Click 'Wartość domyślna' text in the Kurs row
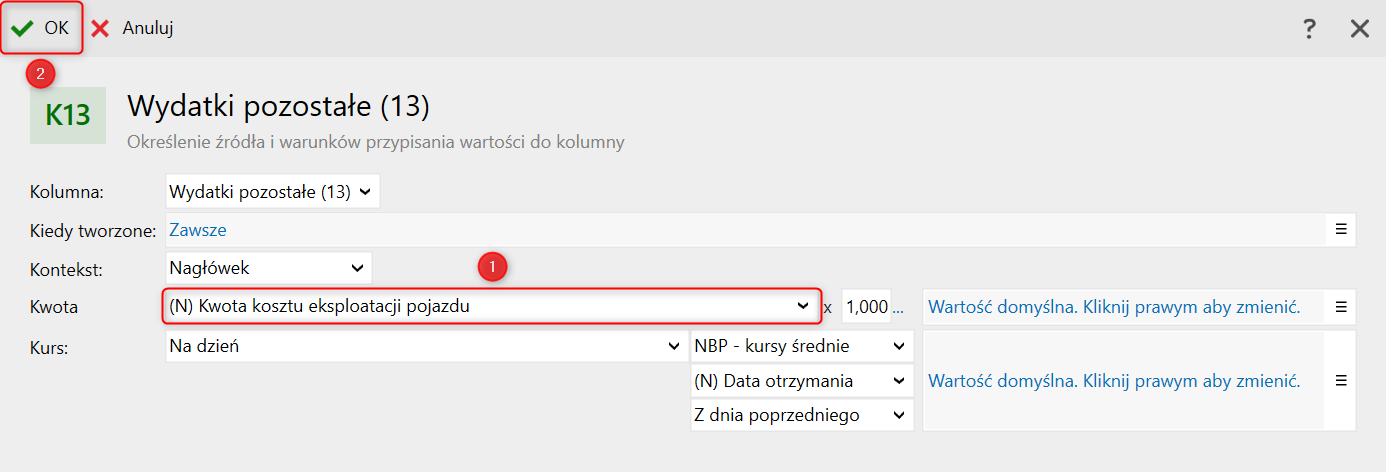This screenshot has width=1386, height=472. 1114,381
